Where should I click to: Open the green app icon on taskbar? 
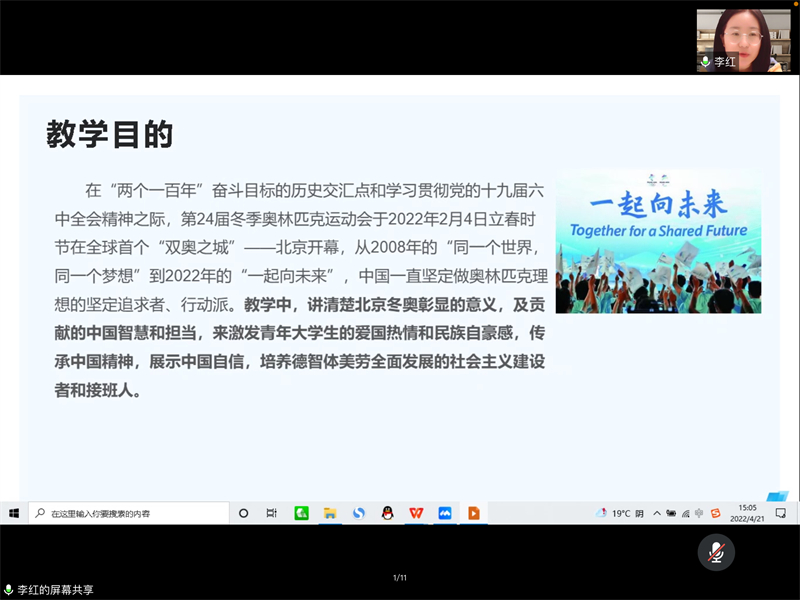(x=301, y=513)
